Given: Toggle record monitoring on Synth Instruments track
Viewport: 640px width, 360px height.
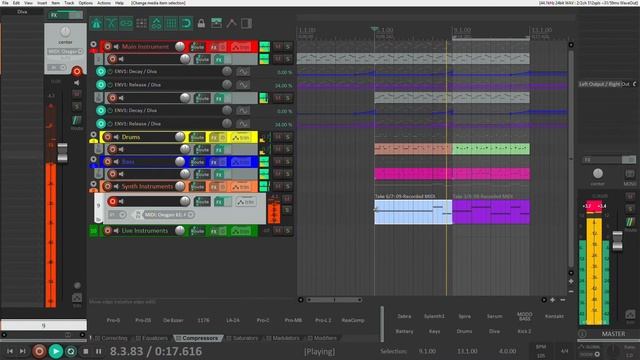Looking at the screenshot, I should (x=117, y=187).
